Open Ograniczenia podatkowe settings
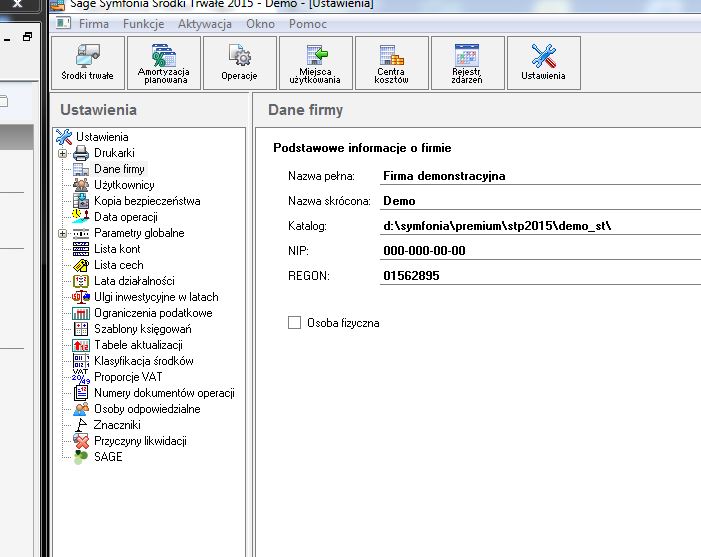Image resolution: width=701 pixels, height=557 pixels. tap(153, 313)
